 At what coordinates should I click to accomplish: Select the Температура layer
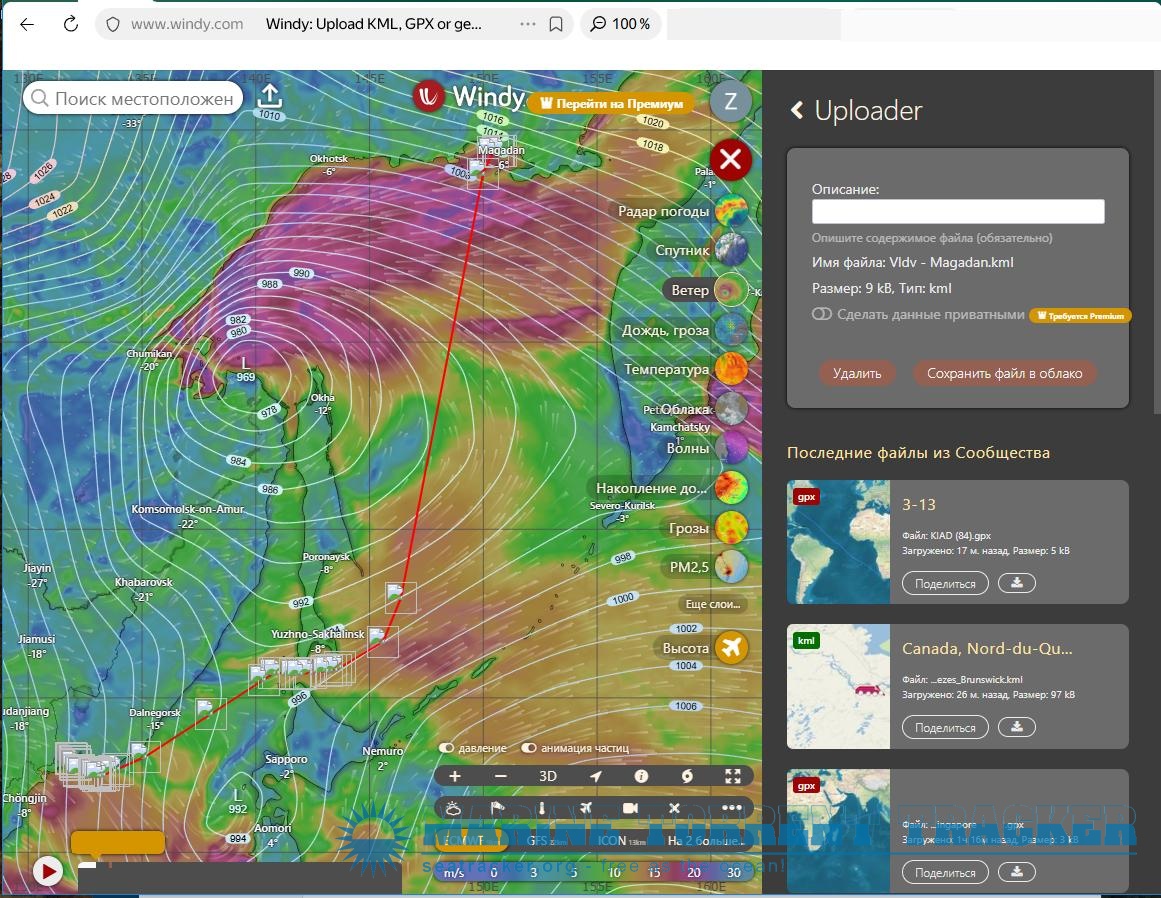(x=684, y=369)
